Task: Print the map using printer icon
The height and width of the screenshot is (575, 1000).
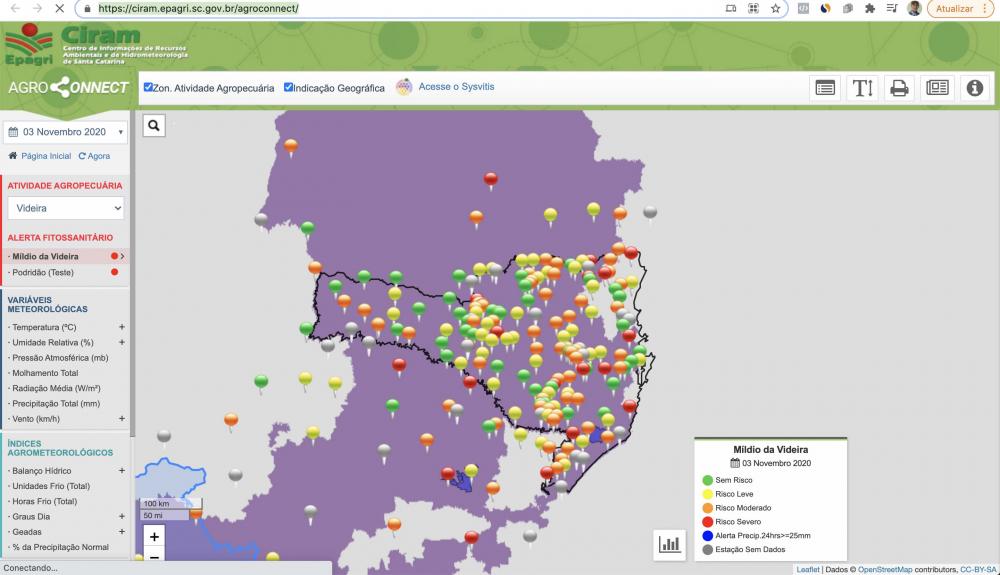Action: point(899,88)
